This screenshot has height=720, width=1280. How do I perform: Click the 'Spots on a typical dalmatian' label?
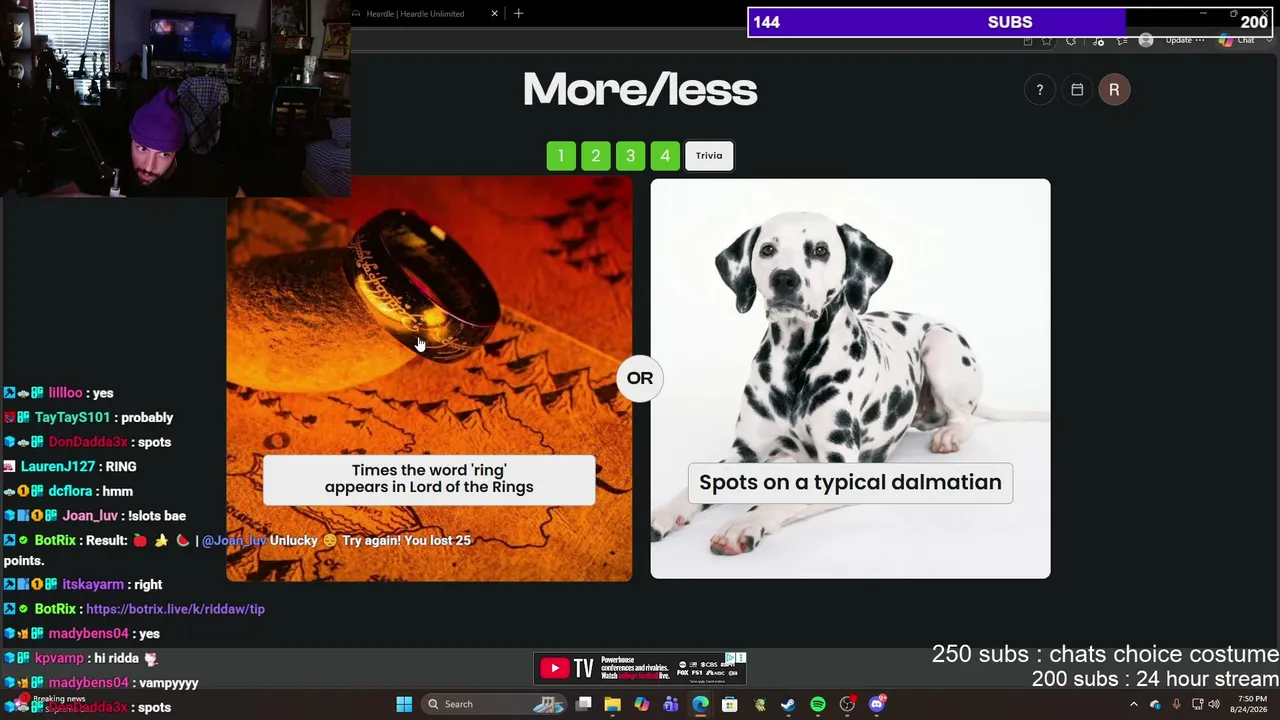(850, 482)
